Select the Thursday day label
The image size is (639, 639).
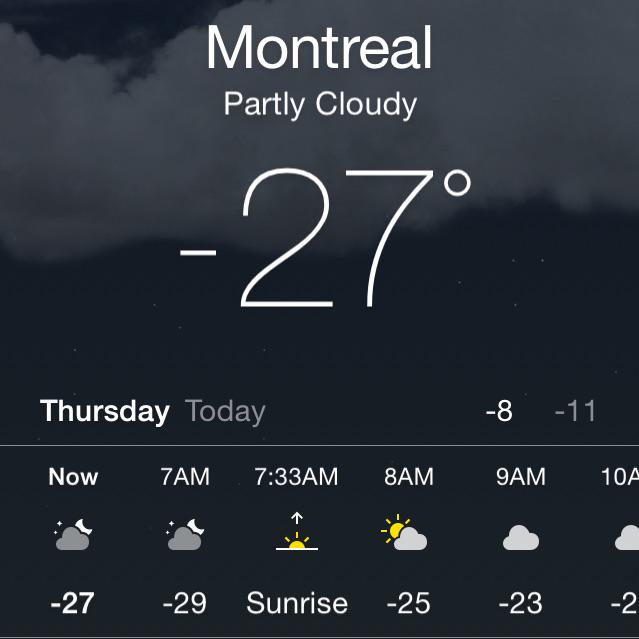coord(105,411)
